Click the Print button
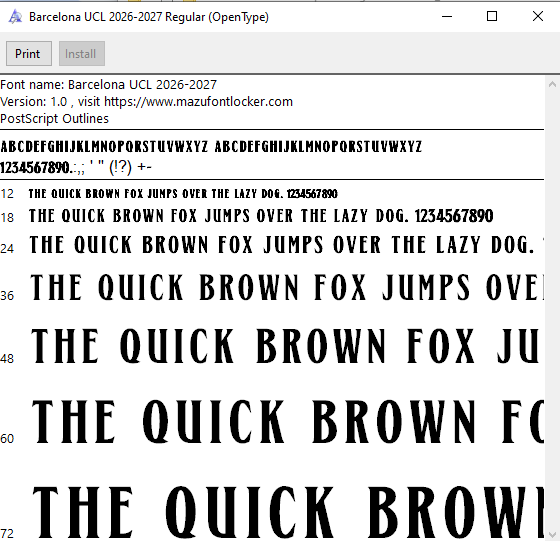The image size is (560, 541). [x=29, y=54]
